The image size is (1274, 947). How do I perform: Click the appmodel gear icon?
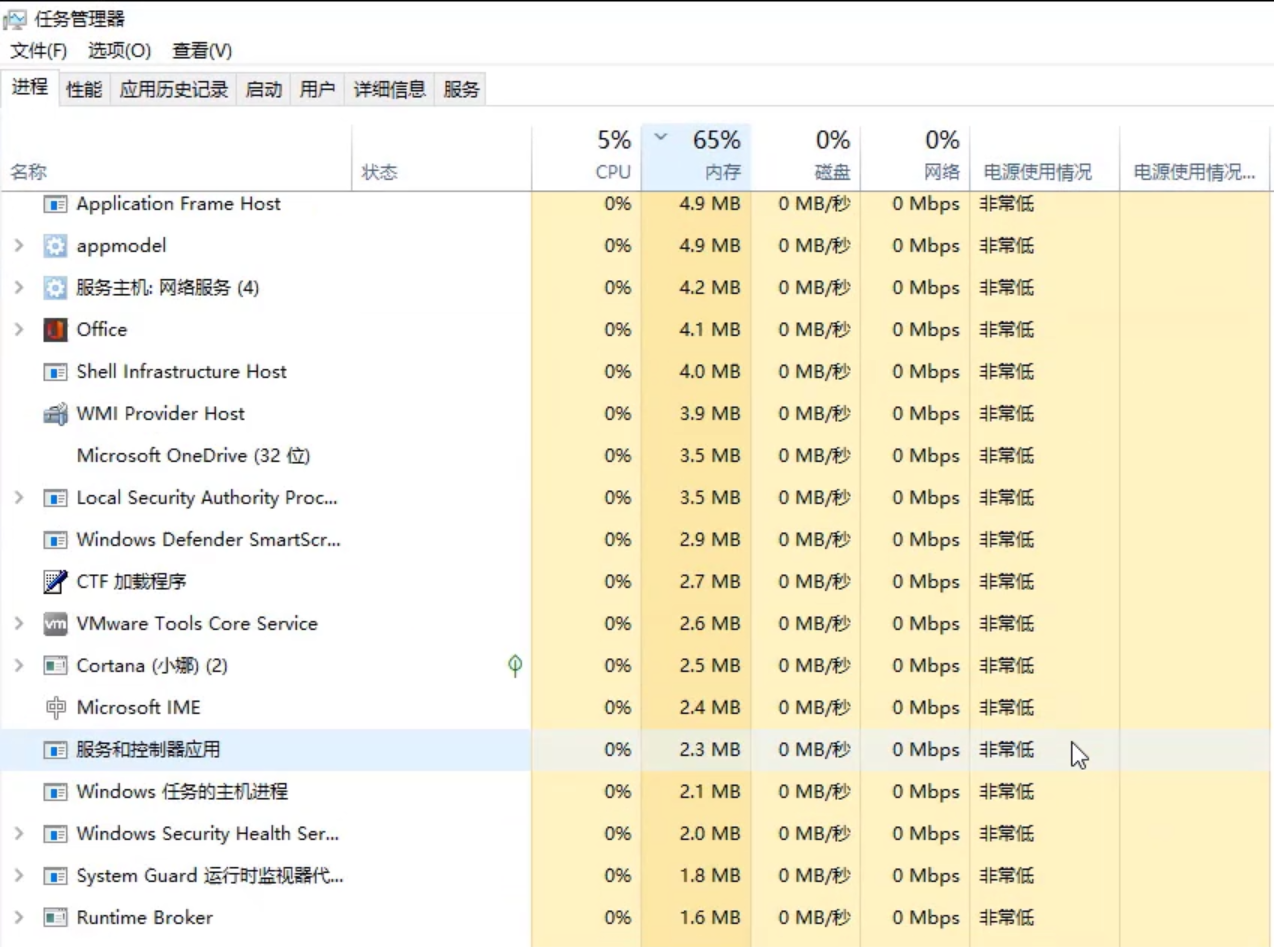[55, 246]
